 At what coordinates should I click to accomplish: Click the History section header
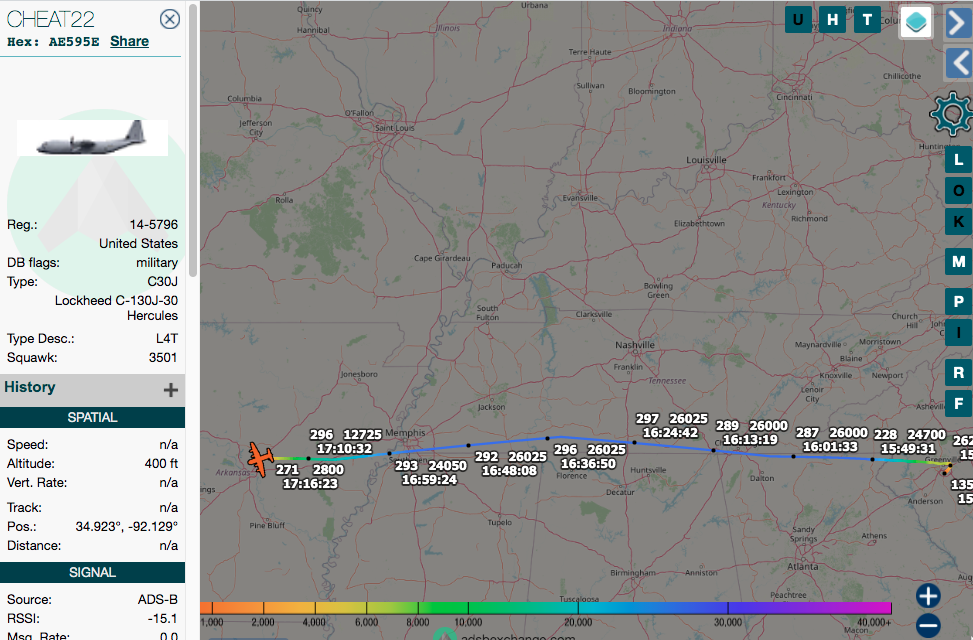tap(92, 389)
